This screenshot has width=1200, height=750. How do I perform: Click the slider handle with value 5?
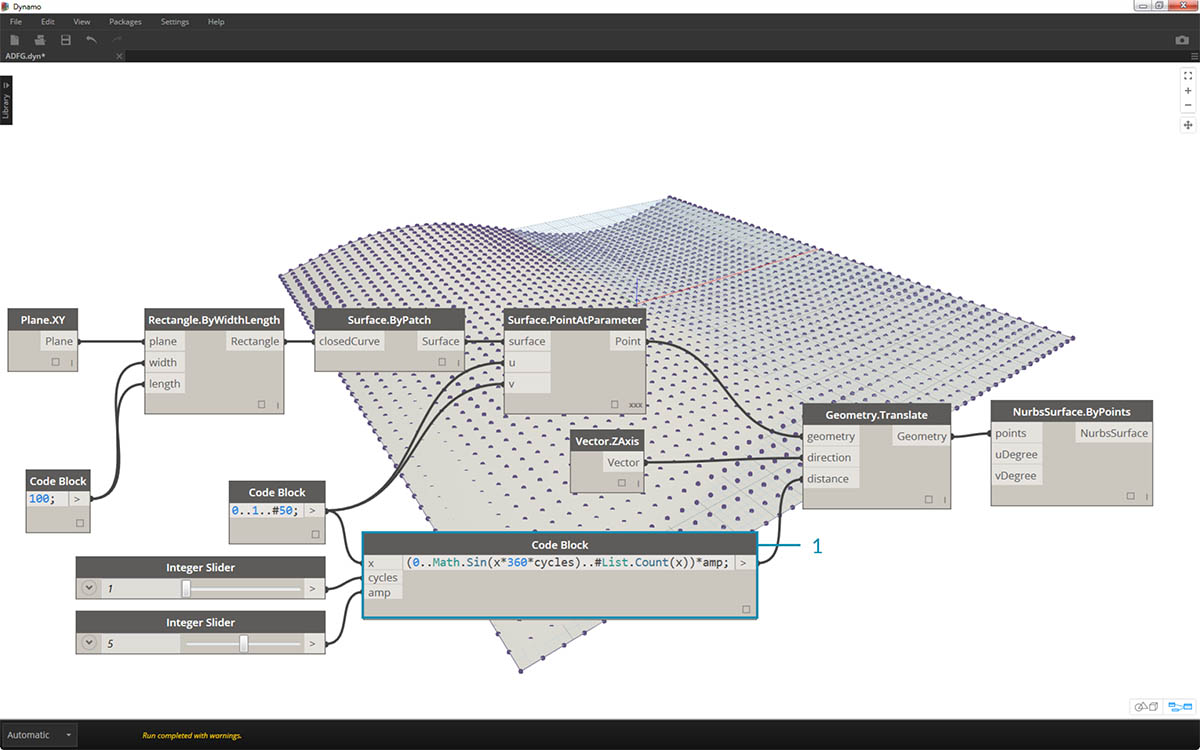coord(243,644)
